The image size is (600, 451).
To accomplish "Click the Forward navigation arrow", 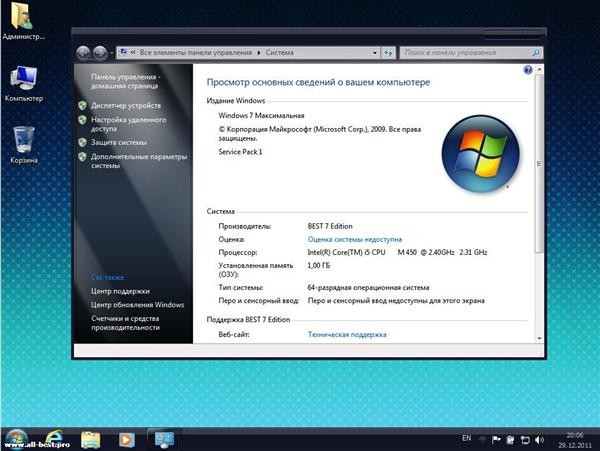I will pyautogui.click(x=100, y=53).
